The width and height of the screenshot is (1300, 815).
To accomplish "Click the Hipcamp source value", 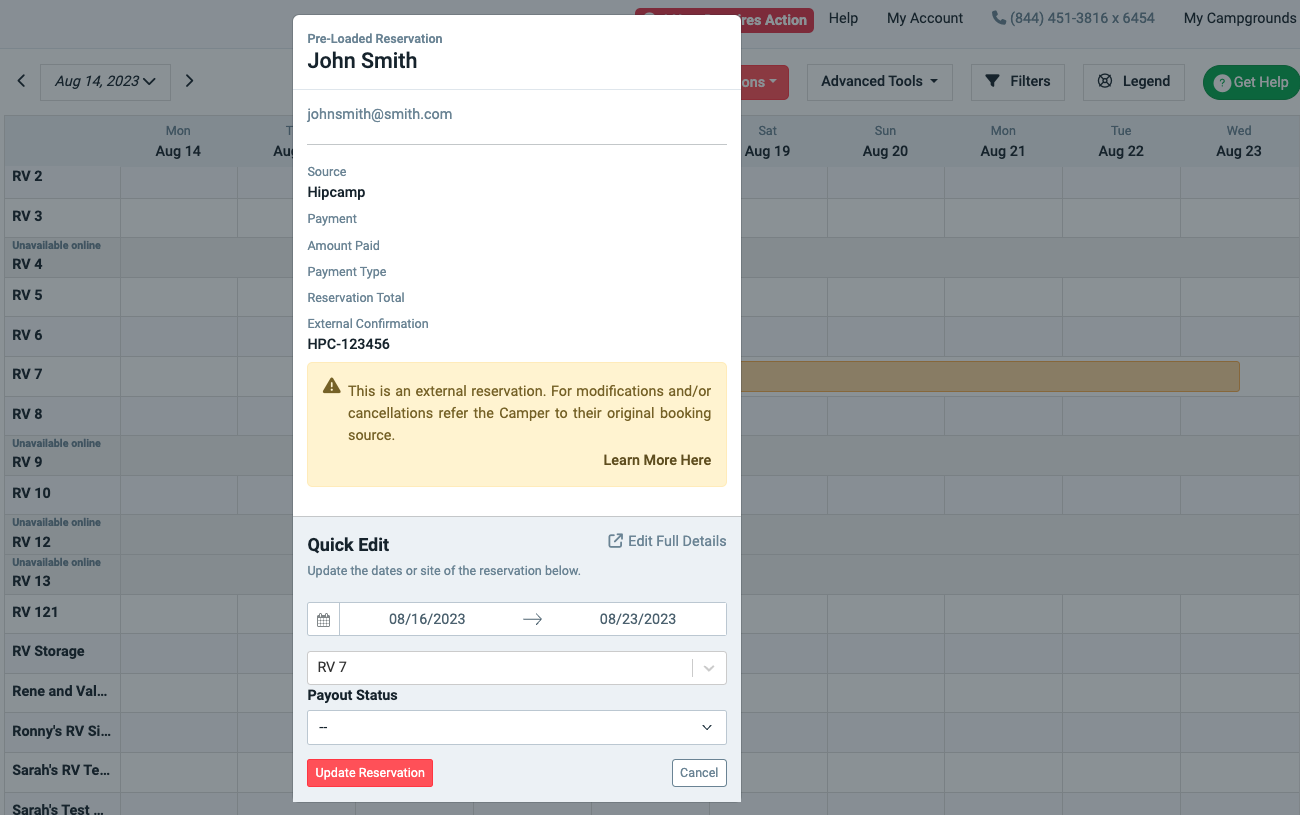I will pyautogui.click(x=336, y=192).
